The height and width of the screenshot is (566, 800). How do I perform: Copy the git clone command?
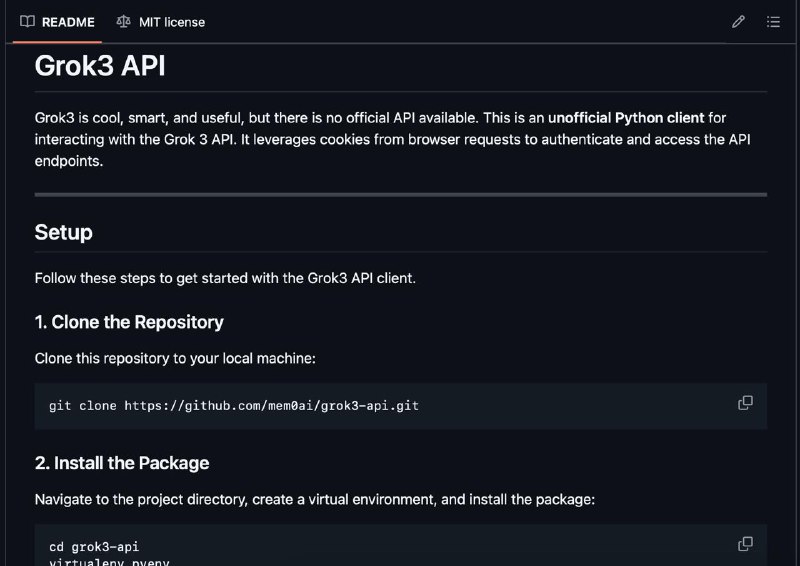click(x=745, y=403)
